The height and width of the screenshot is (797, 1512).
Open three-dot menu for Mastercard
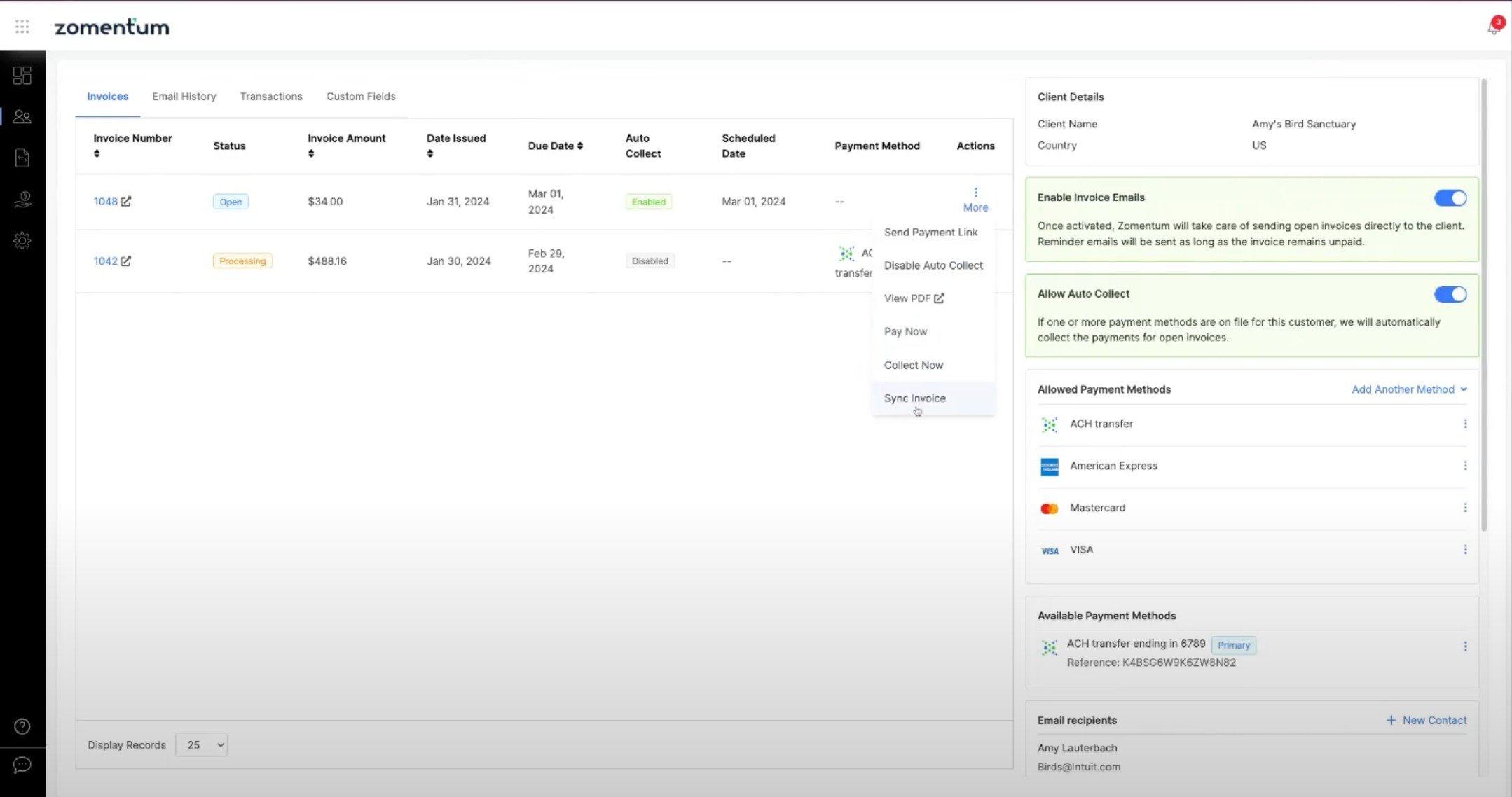(1465, 508)
